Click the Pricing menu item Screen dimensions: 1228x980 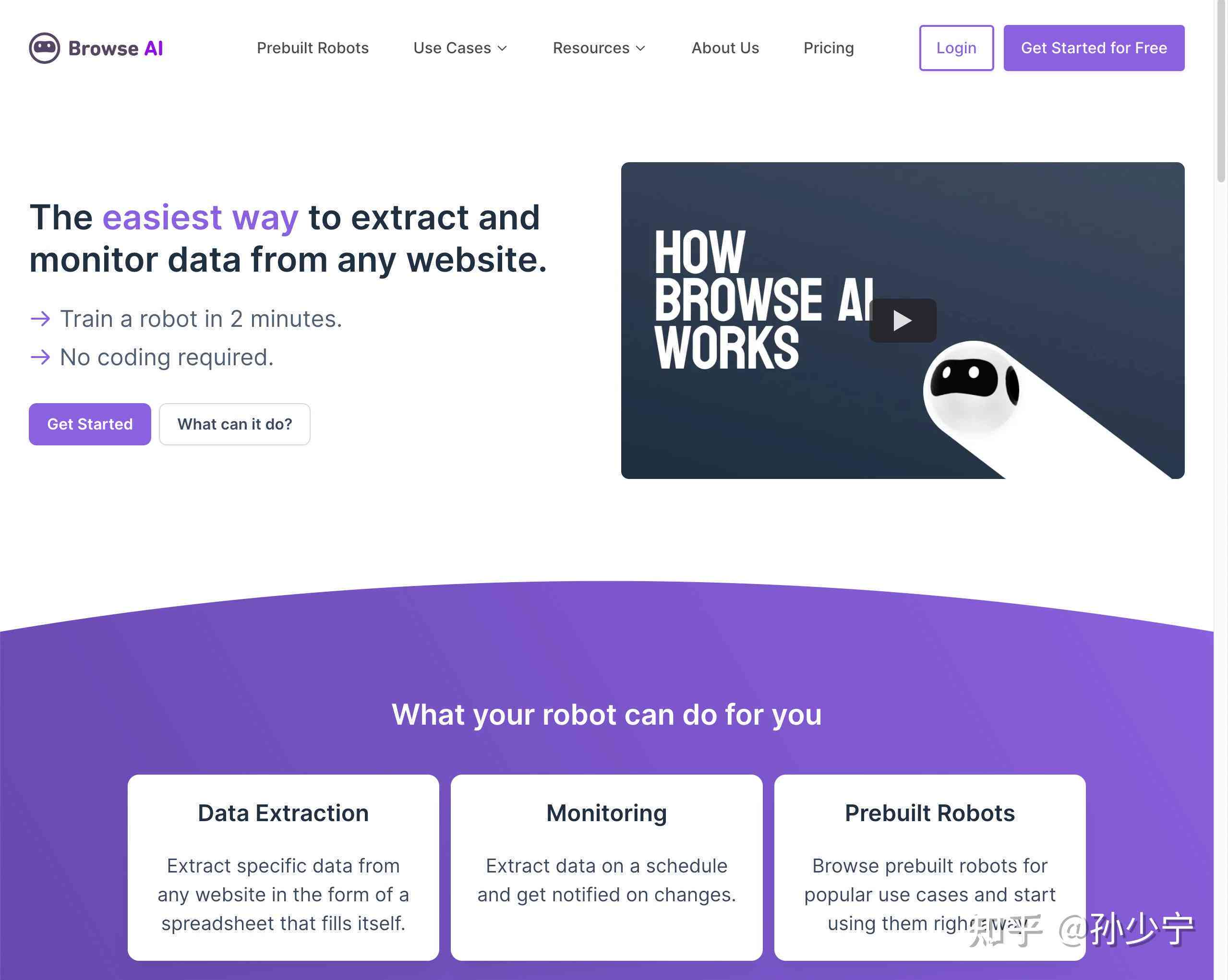click(x=828, y=48)
